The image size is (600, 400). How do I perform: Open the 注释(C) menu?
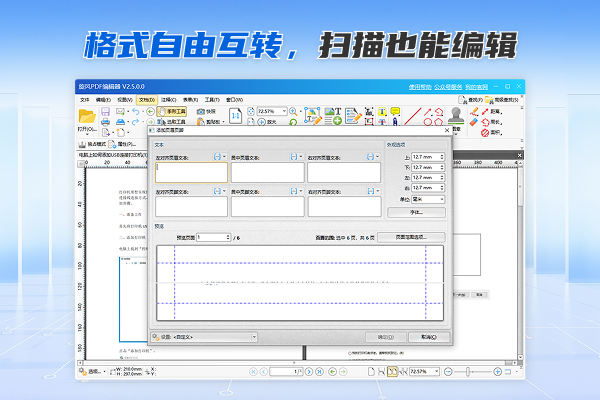(x=168, y=100)
